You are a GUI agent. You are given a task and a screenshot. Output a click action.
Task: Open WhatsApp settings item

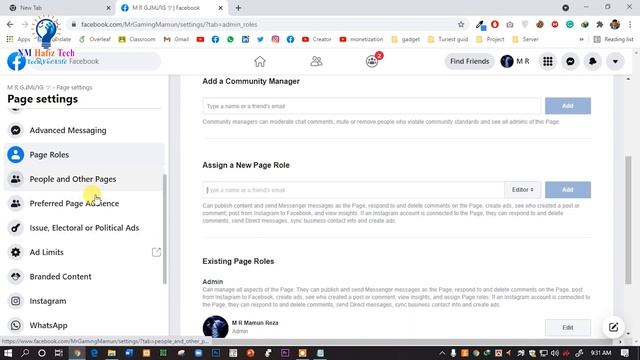tap(84, 325)
